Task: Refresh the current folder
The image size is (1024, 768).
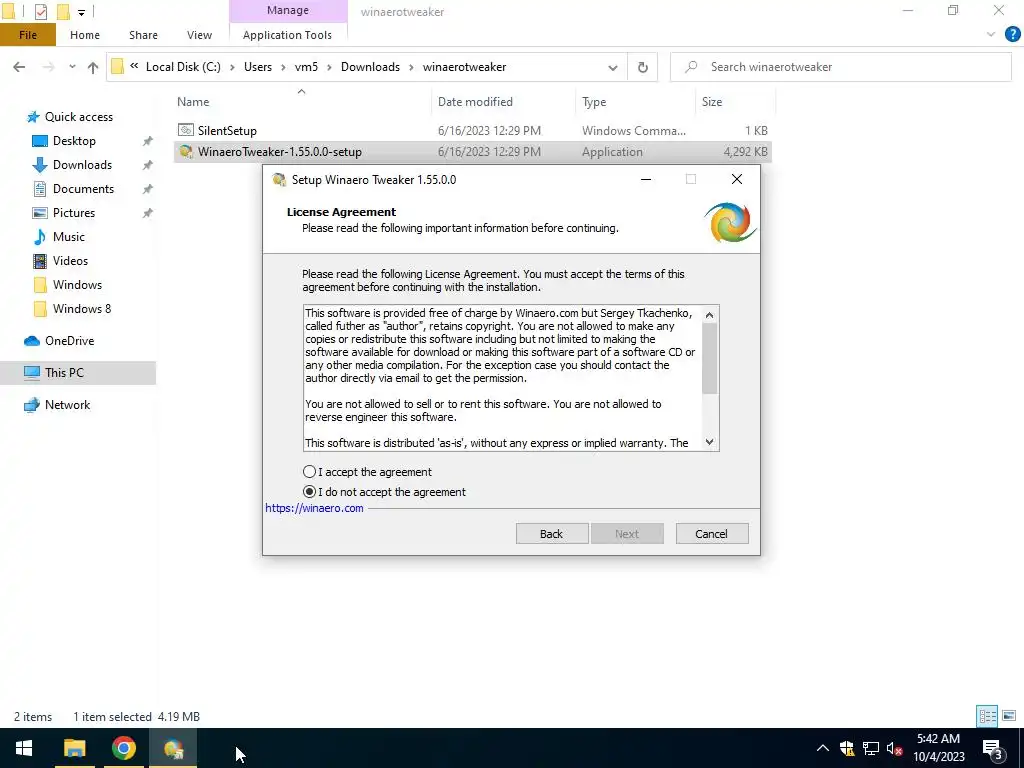Action: point(643,67)
